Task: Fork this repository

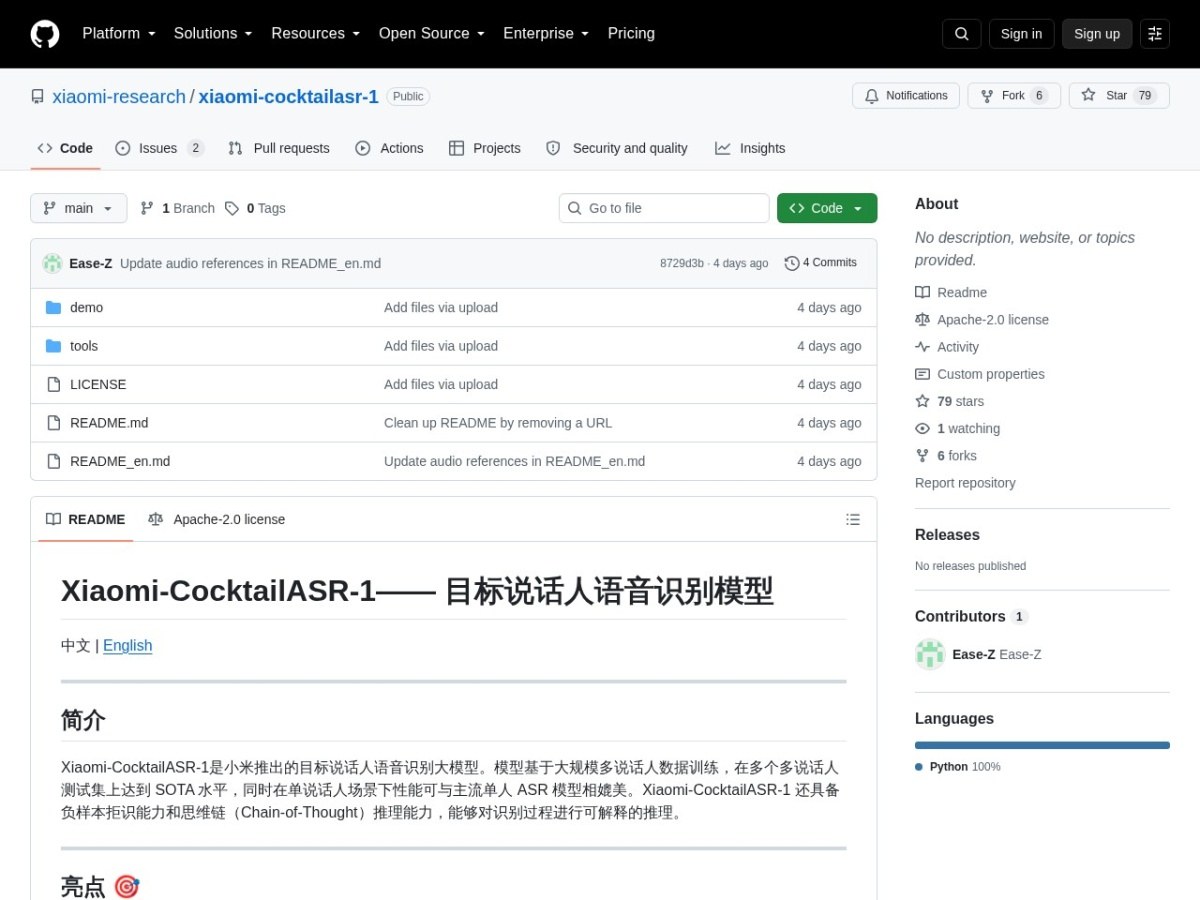Action: coord(1014,96)
